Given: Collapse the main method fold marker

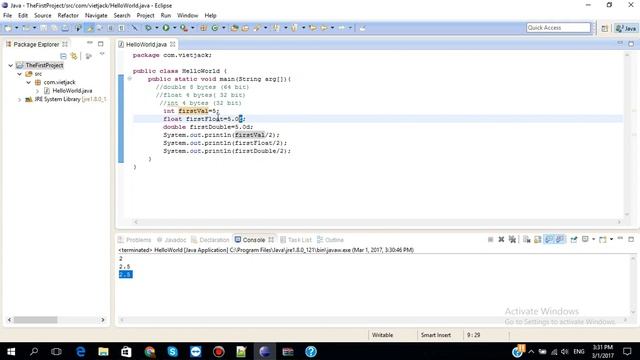Looking at the screenshot, I should pyautogui.click(x=129, y=79).
